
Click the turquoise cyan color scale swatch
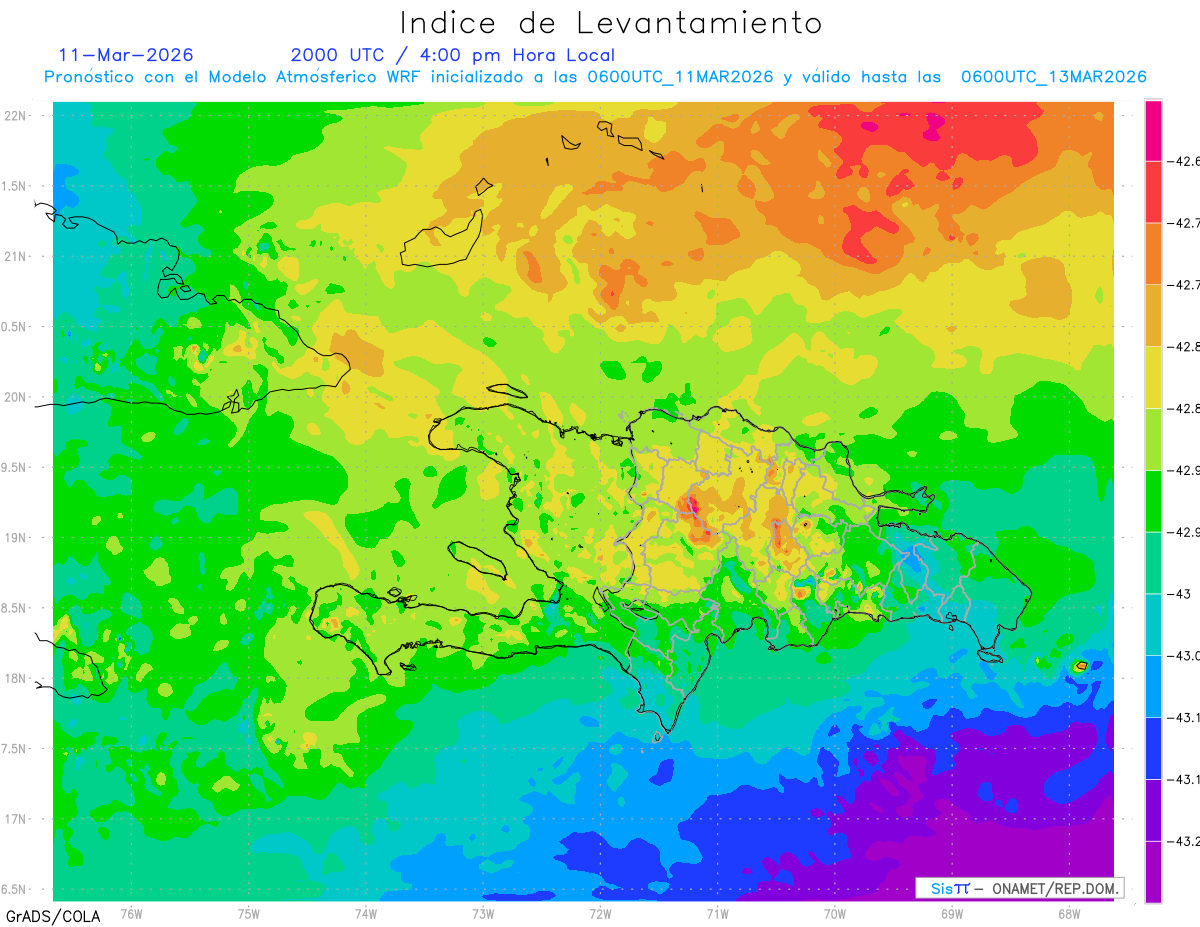pyautogui.click(x=1153, y=625)
